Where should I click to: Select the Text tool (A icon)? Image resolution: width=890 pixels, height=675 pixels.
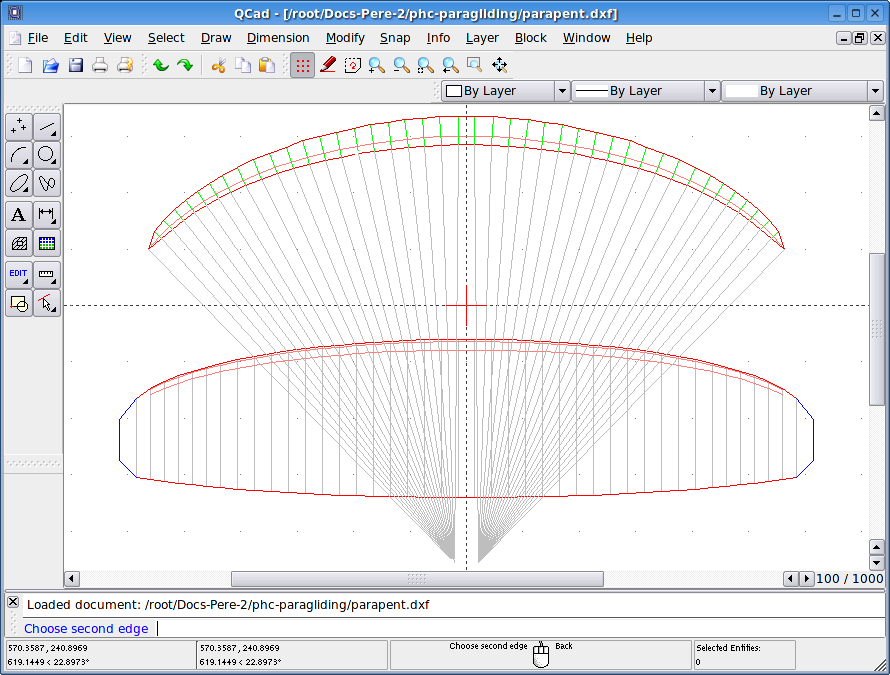[19, 215]
